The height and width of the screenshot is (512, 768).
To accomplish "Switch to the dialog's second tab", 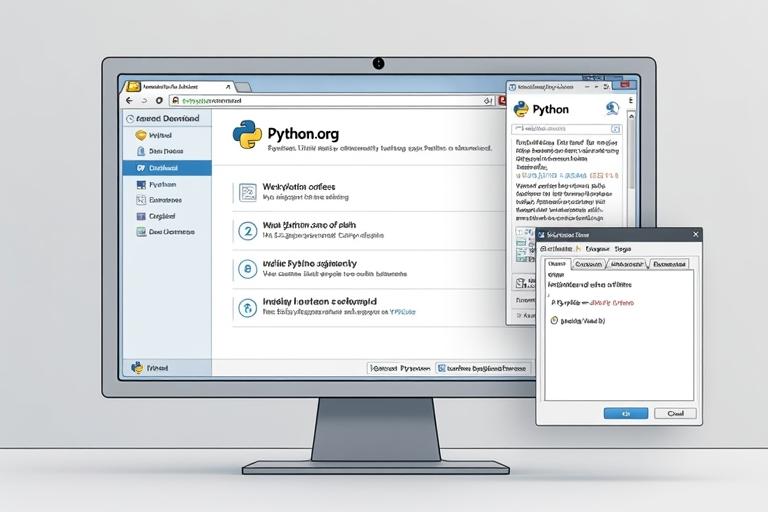I will point(588,264).
